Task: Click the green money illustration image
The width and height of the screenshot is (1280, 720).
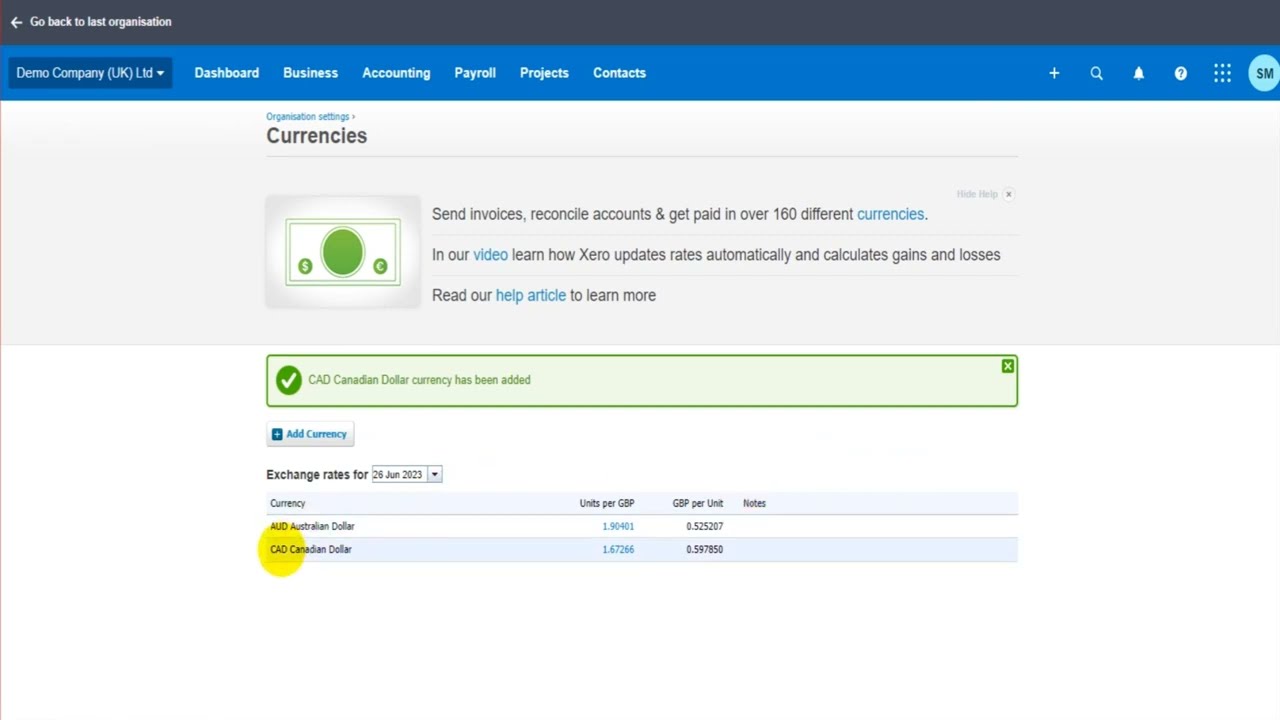Action: point(343,252)
